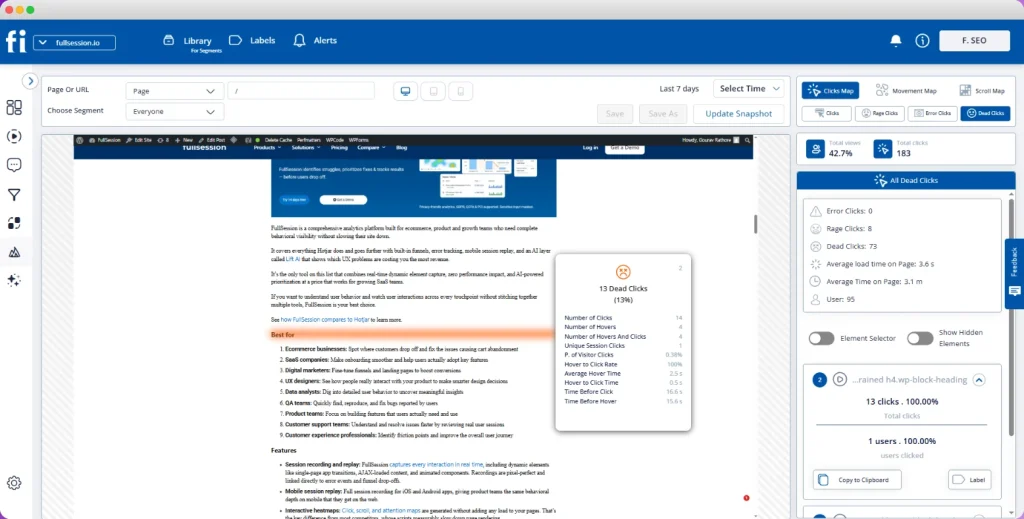Click the Save button
Image resolution: width=1024 pixels, height=519 pixels.
(615, 114)
